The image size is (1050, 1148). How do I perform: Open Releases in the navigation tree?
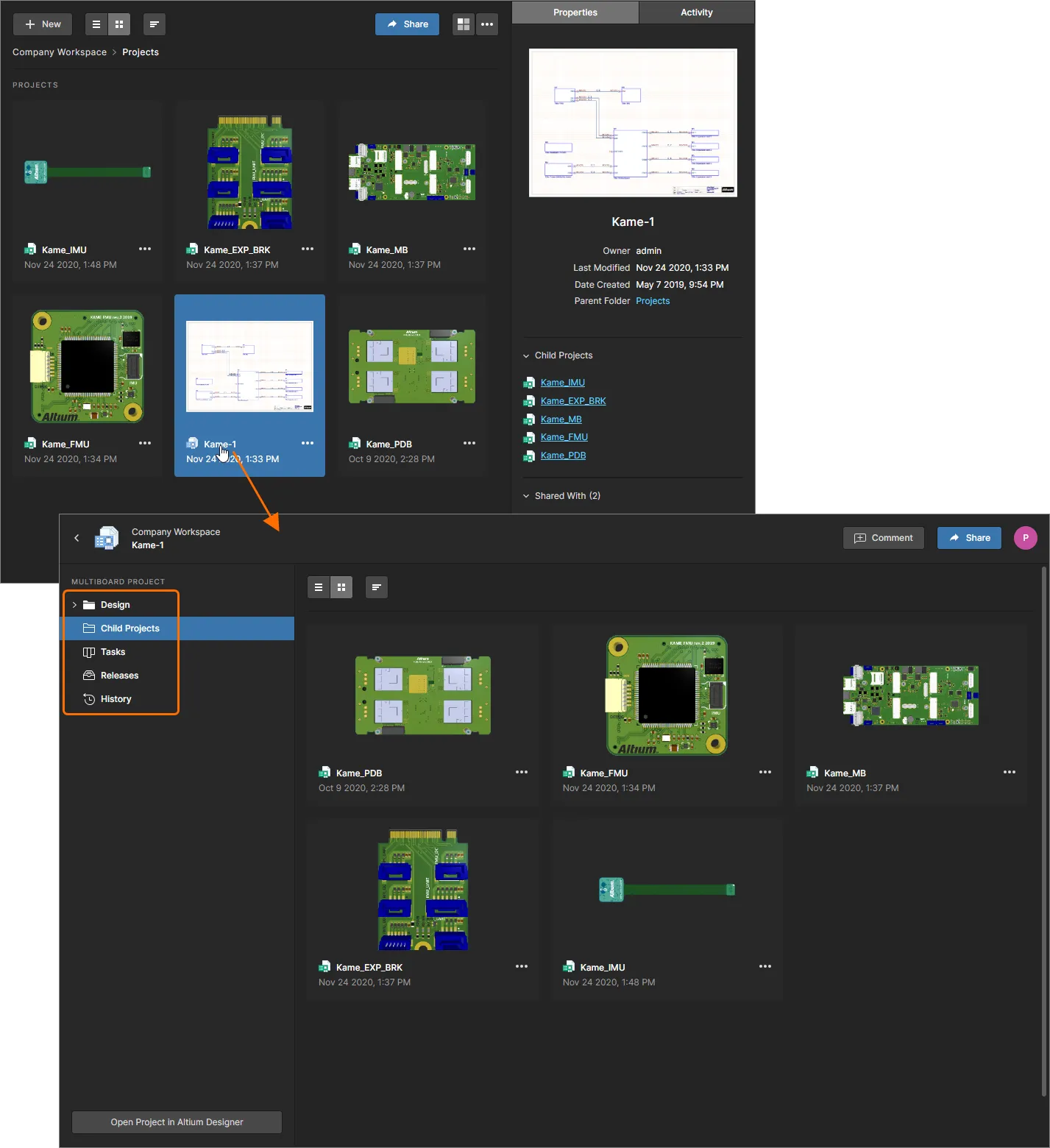point(120,676)
